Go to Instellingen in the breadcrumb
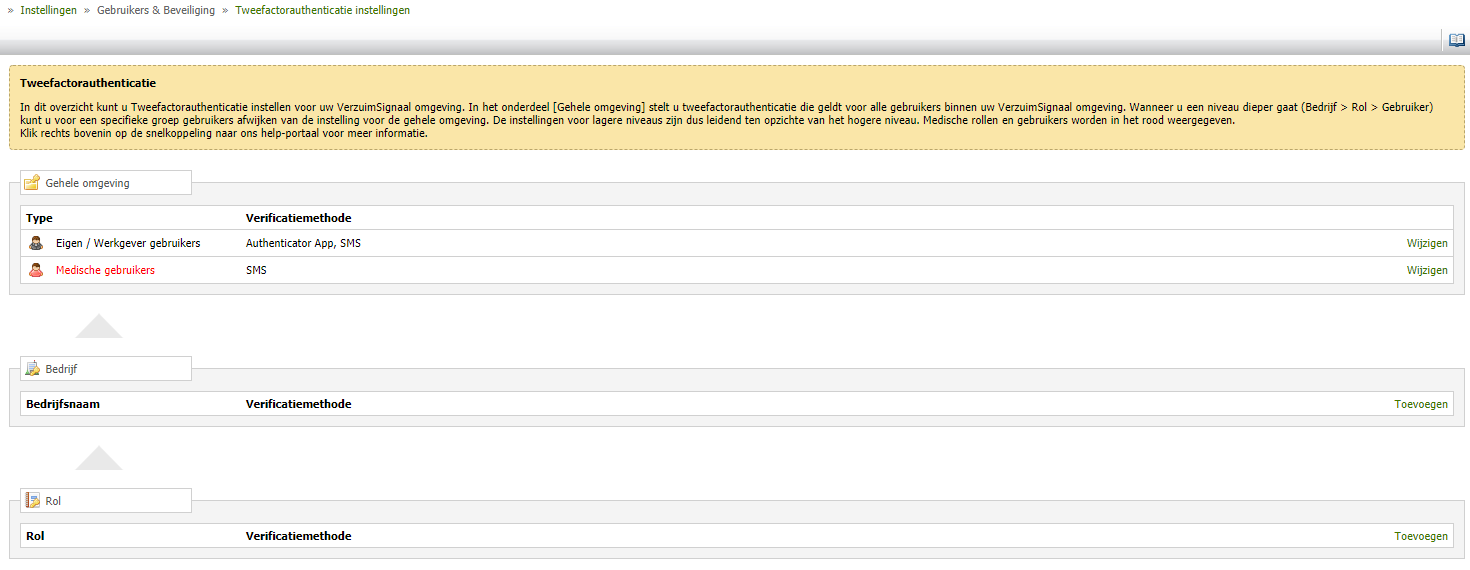1470x570 pixels. 48,10
